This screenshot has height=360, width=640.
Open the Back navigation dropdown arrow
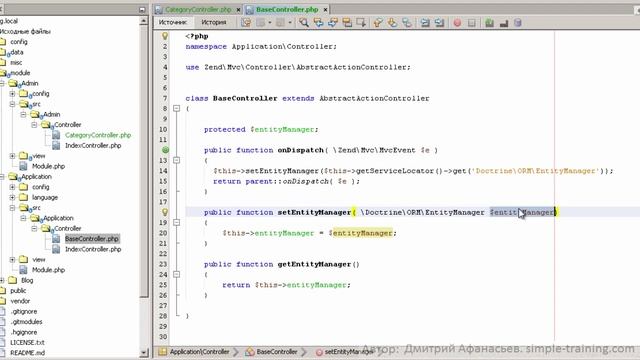(x=270, y=23)
